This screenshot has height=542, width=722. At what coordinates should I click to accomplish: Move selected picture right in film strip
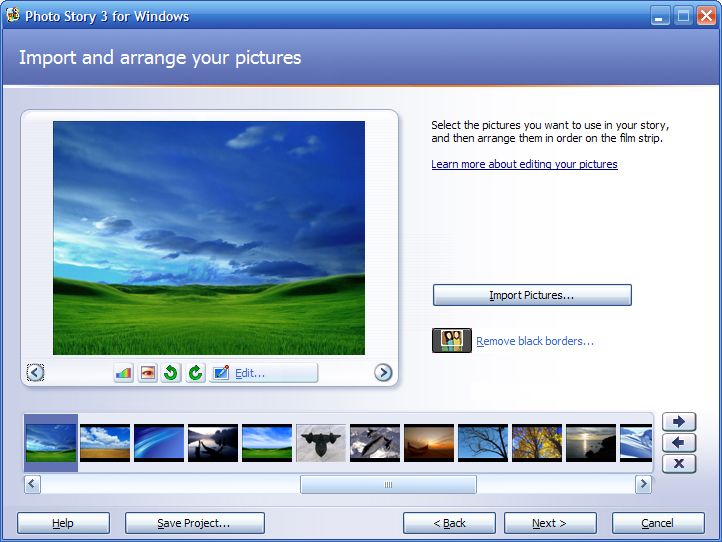pos(679,421)
